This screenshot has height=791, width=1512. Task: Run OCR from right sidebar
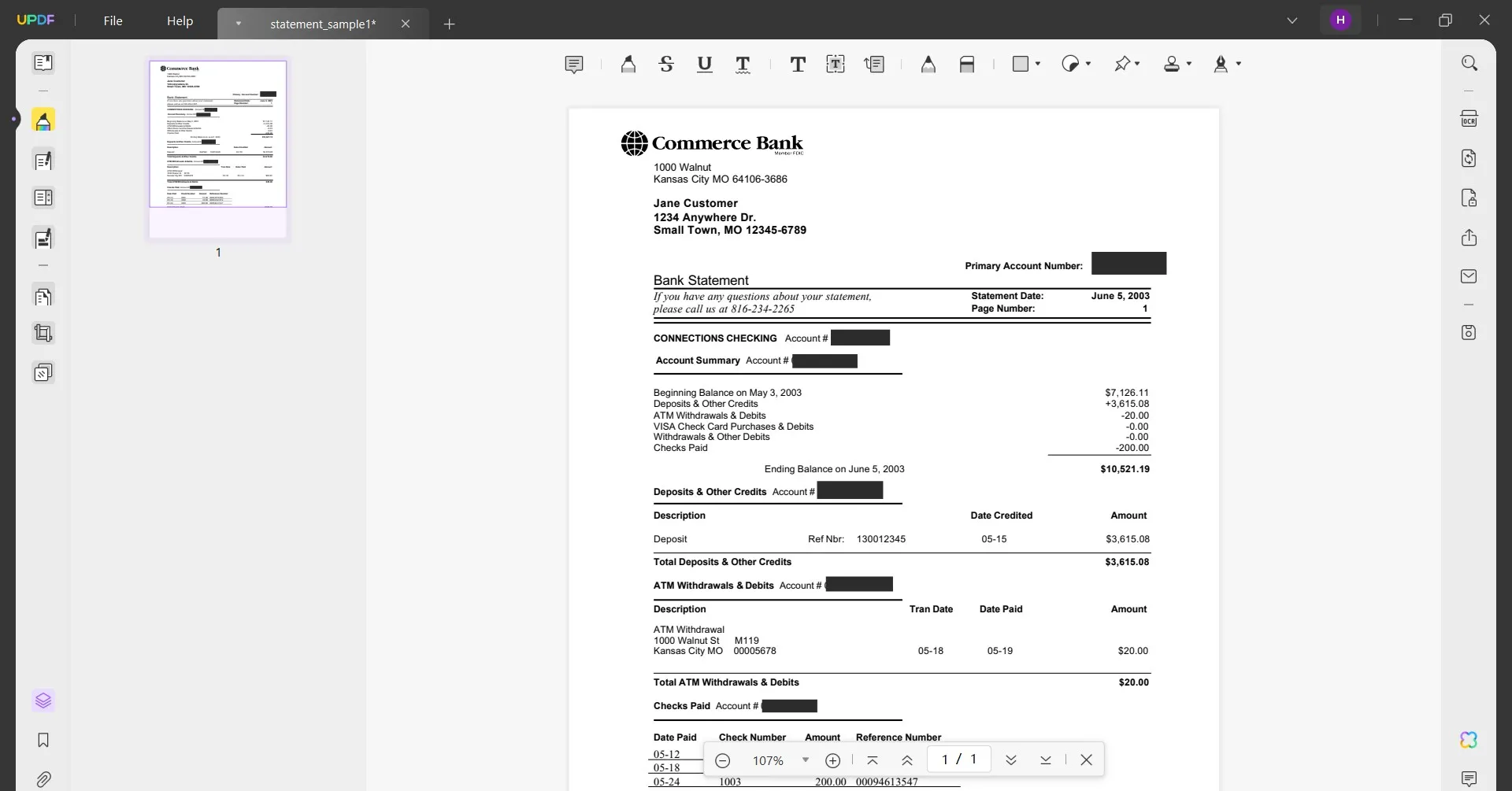click(1469, 119)
